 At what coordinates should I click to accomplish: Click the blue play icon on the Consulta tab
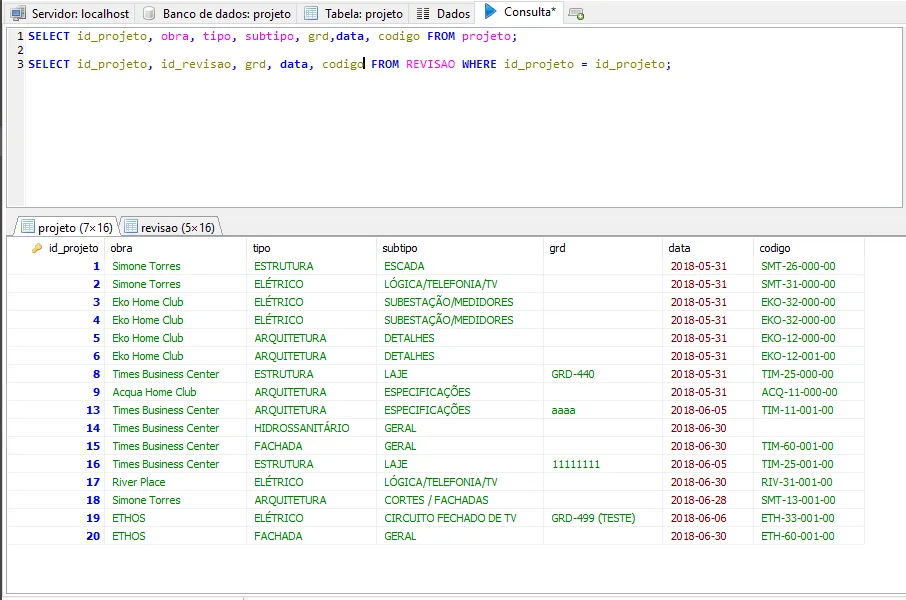(x=490, y=12)
